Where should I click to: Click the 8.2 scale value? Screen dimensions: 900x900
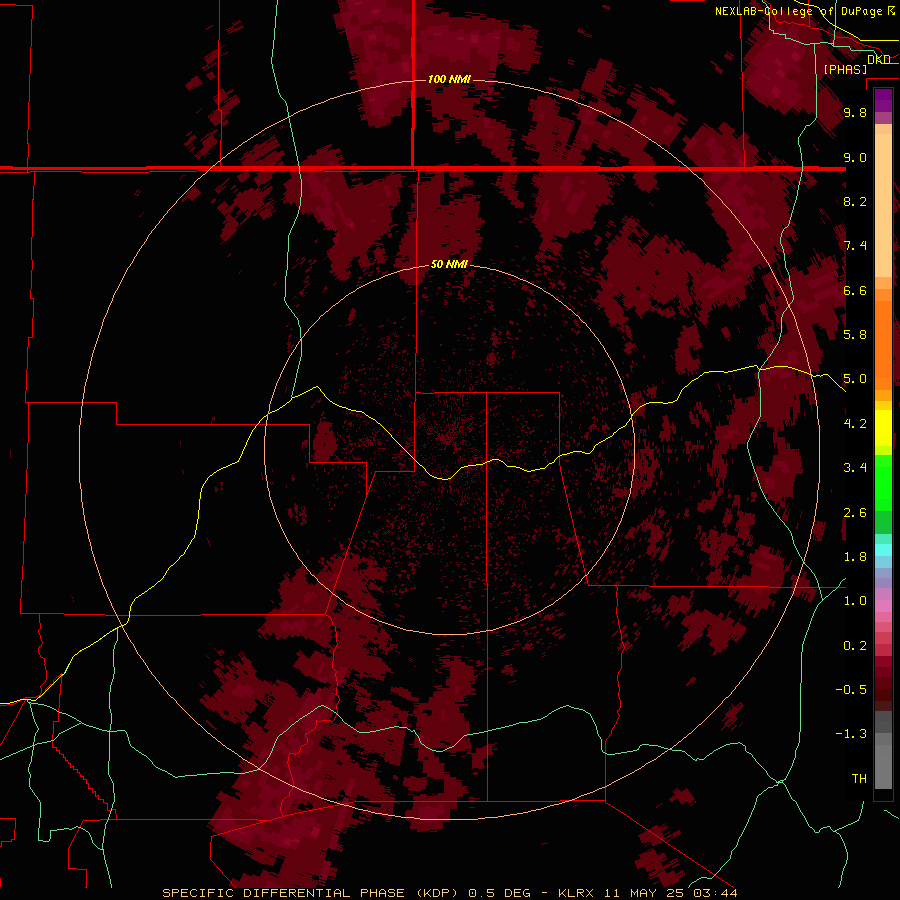pos(855,201)
